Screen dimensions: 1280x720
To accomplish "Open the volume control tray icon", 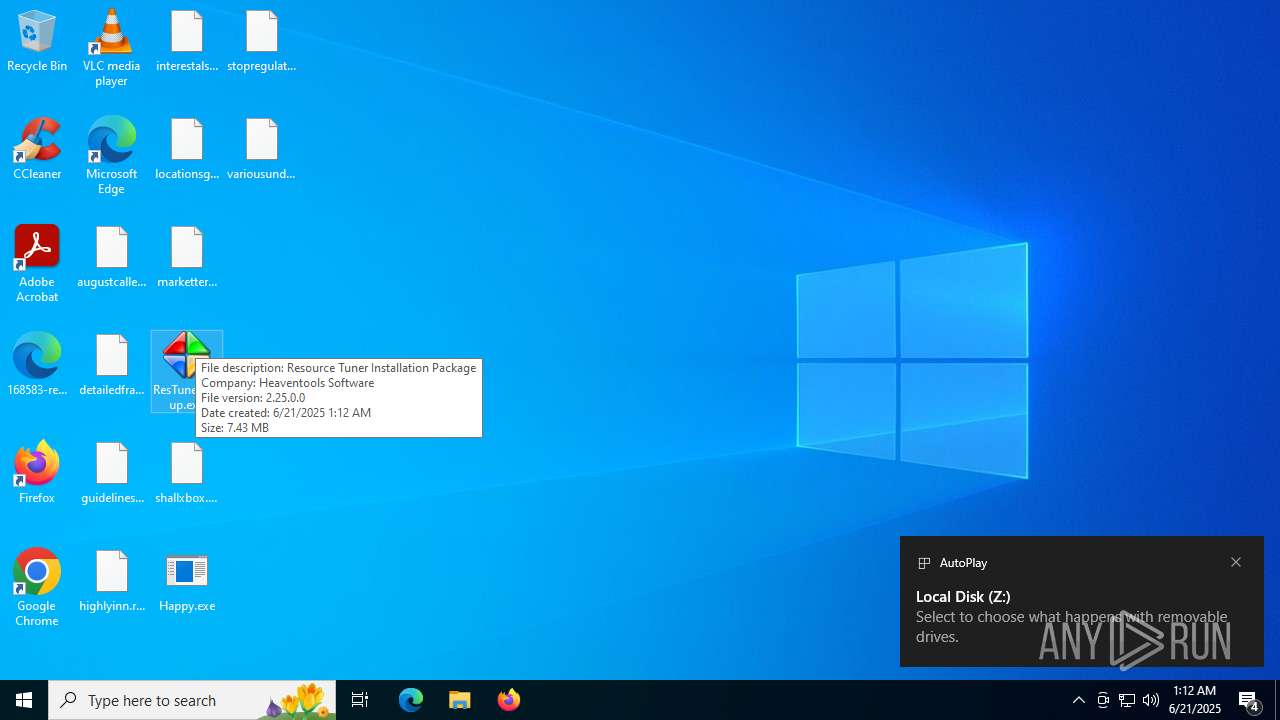I will tap(1151, 700).
